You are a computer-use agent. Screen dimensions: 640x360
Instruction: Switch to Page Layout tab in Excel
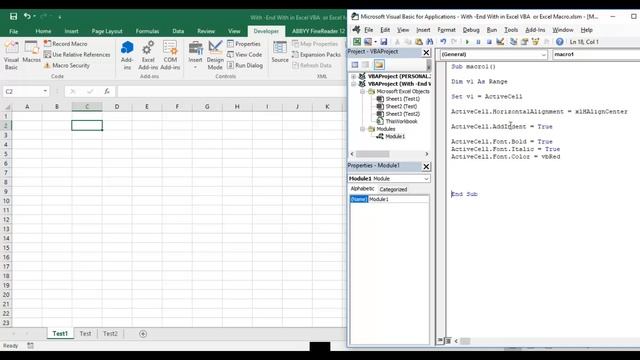[107, 31]
